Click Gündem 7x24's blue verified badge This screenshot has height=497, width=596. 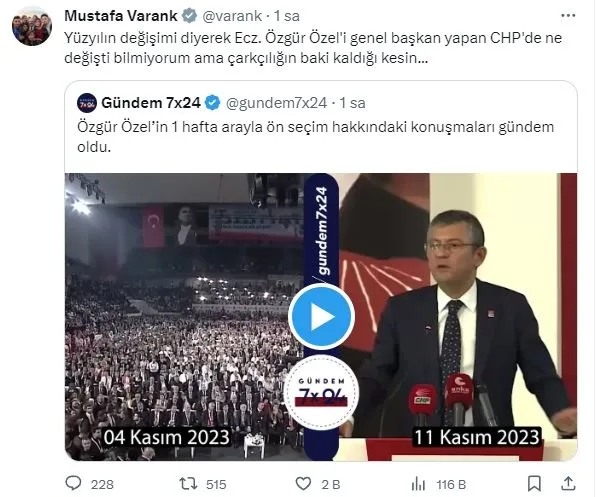coord(212,103)
